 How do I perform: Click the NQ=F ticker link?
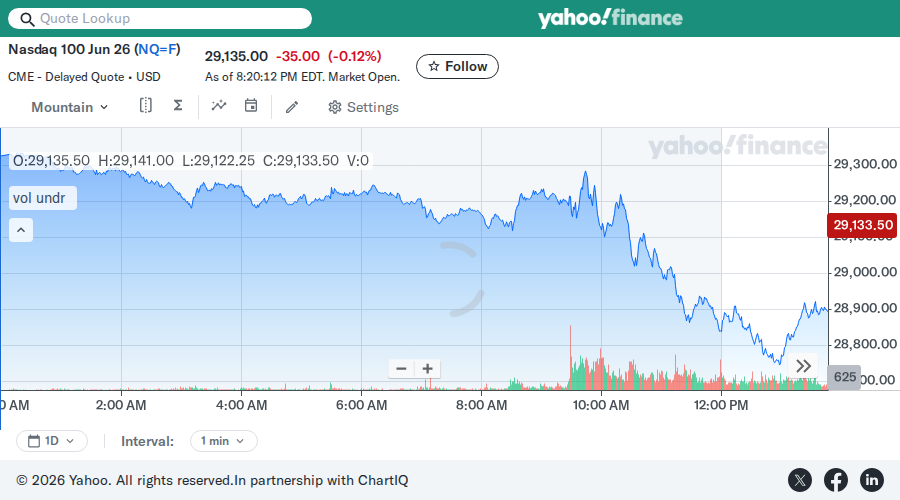click(157, 49)
